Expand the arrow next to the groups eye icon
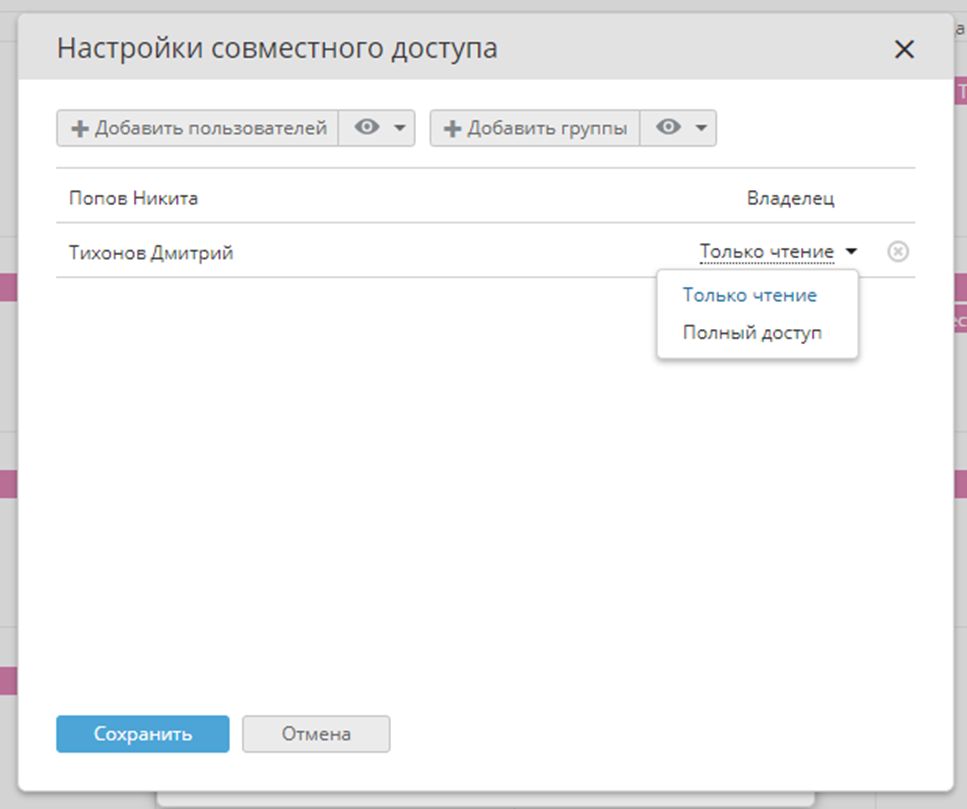This screenshot has height=809, width=967. coord(700,129)
